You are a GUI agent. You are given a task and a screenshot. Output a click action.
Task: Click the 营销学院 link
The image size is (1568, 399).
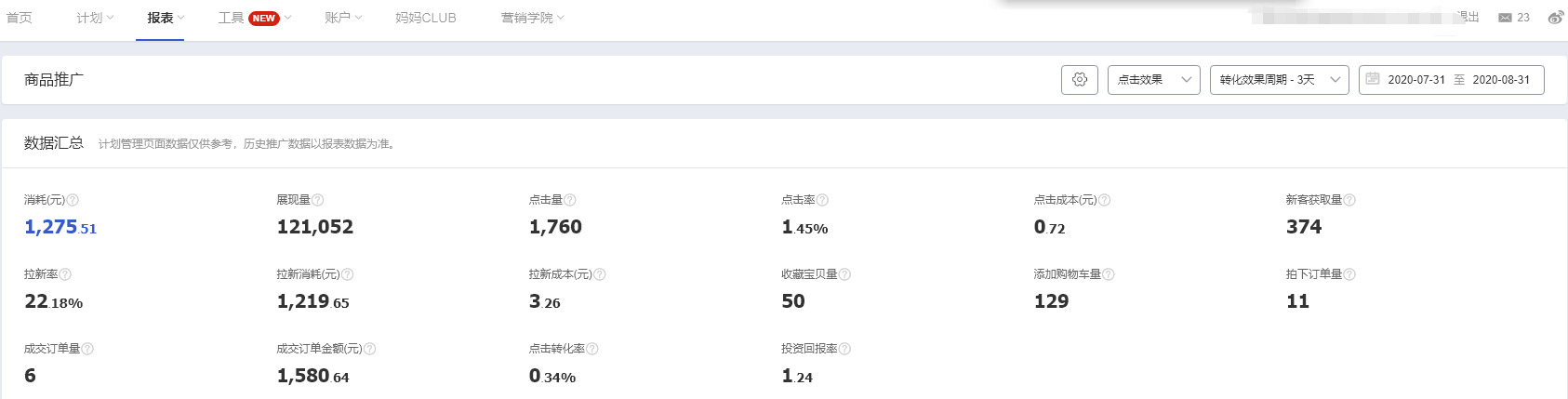533,18
